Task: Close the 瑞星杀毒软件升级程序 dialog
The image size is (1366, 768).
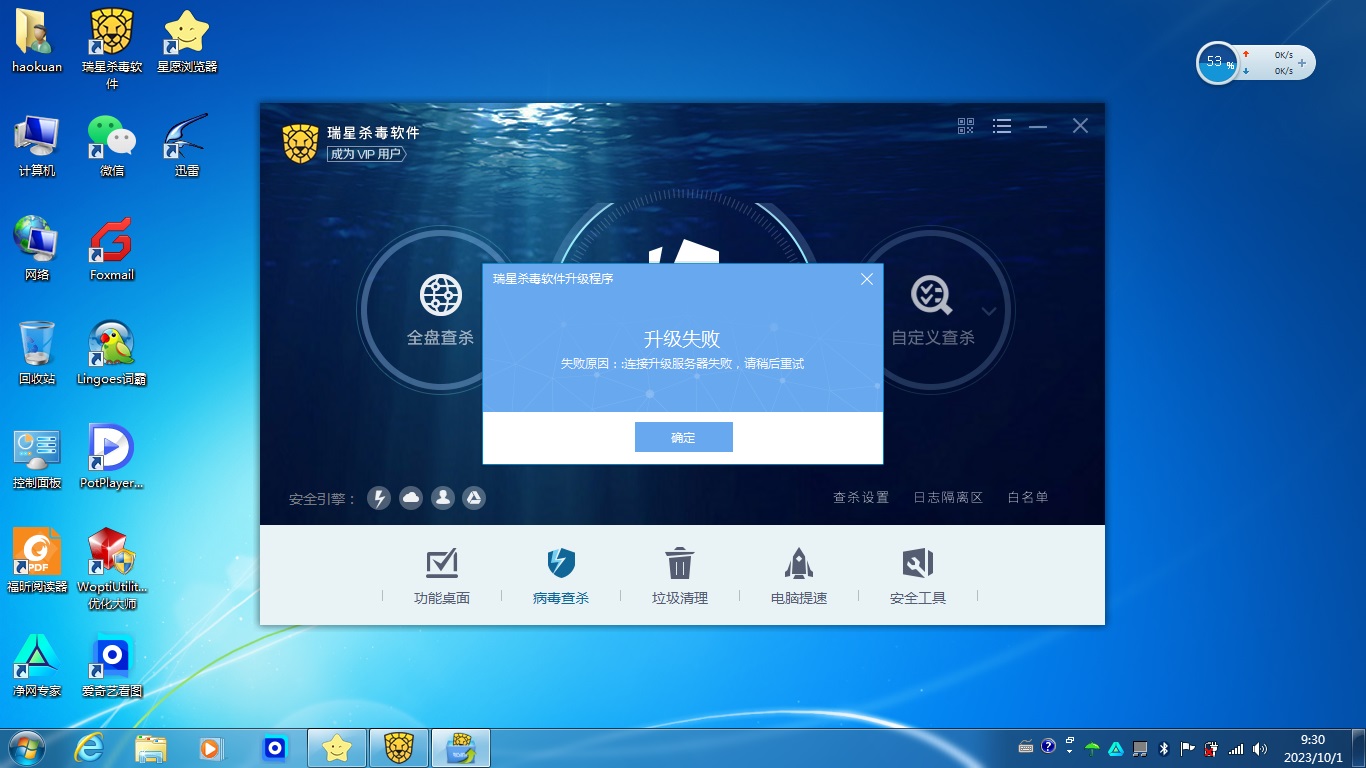Action: [867, 279]
